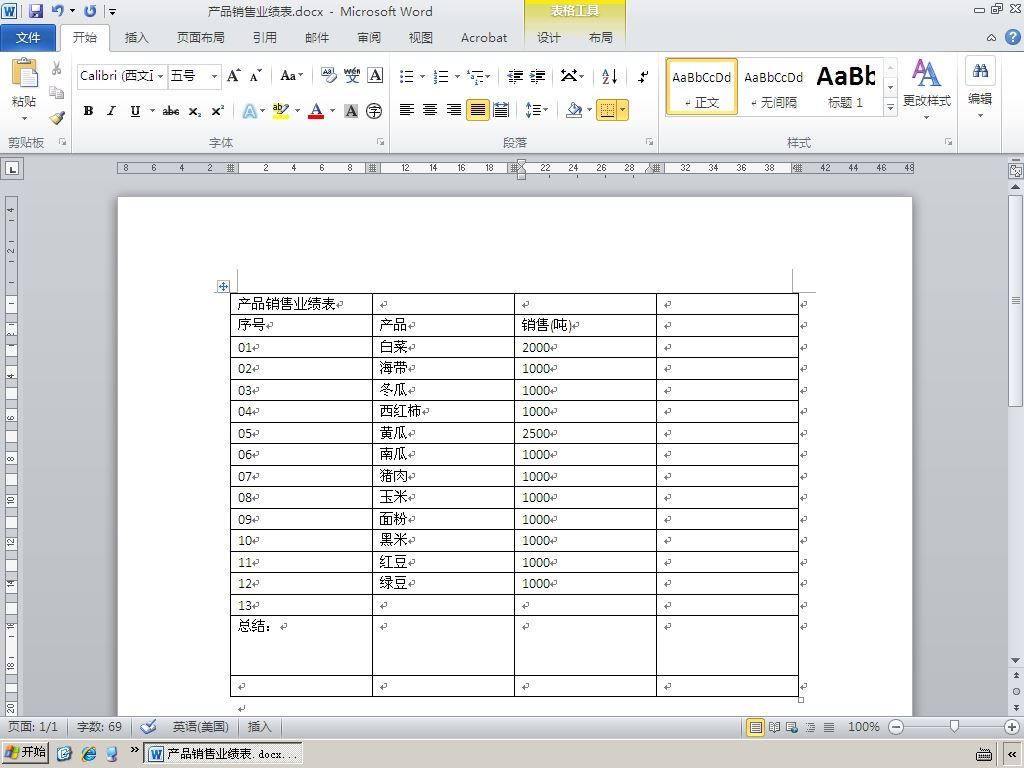Toggle Show/Hide paragraph marks icon
Screen dimensions: 1024x768
[x=643, y=76]
